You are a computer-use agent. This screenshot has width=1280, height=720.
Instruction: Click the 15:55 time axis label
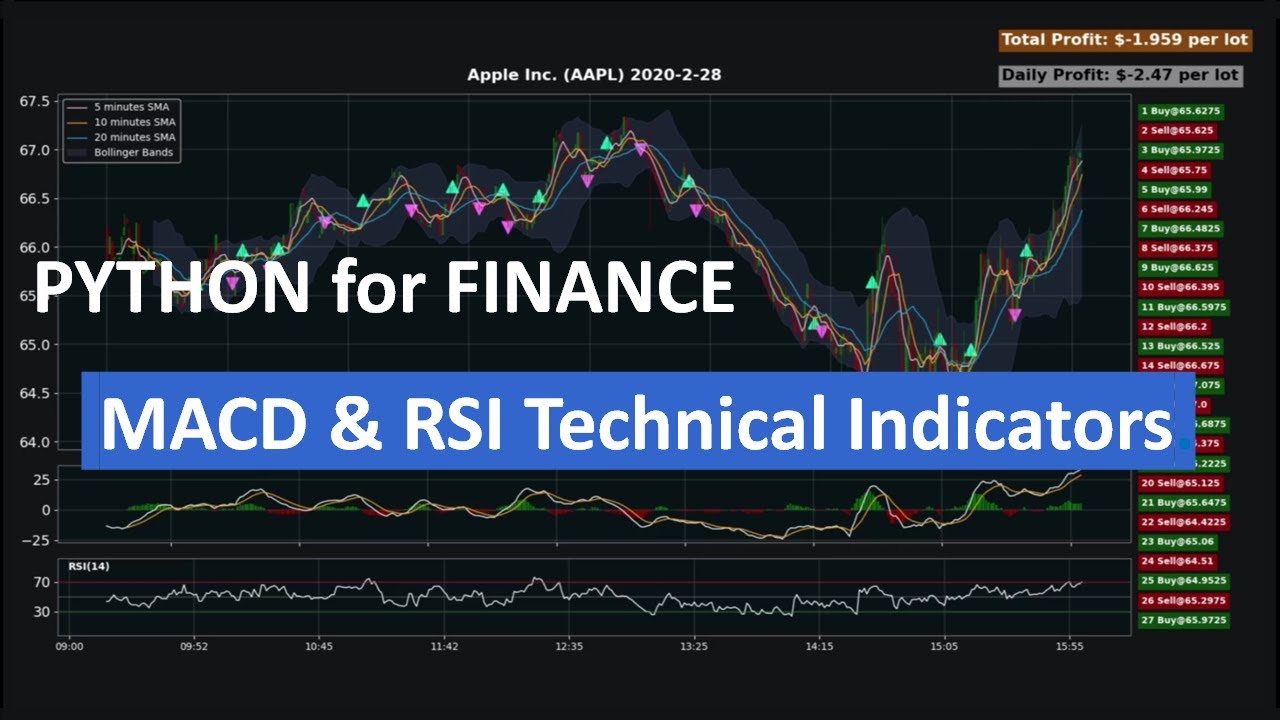coord(1069,647)
